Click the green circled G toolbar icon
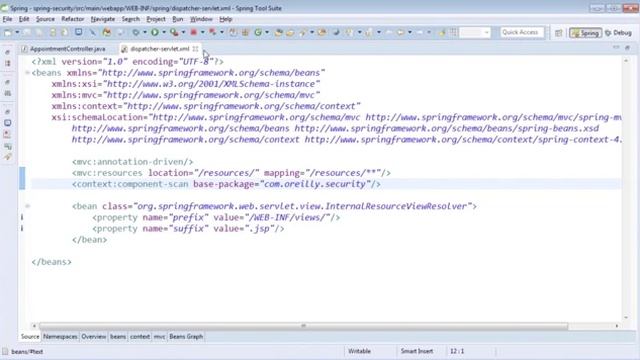This screenshot has width=640, height=360. click(x=258, y=32)
